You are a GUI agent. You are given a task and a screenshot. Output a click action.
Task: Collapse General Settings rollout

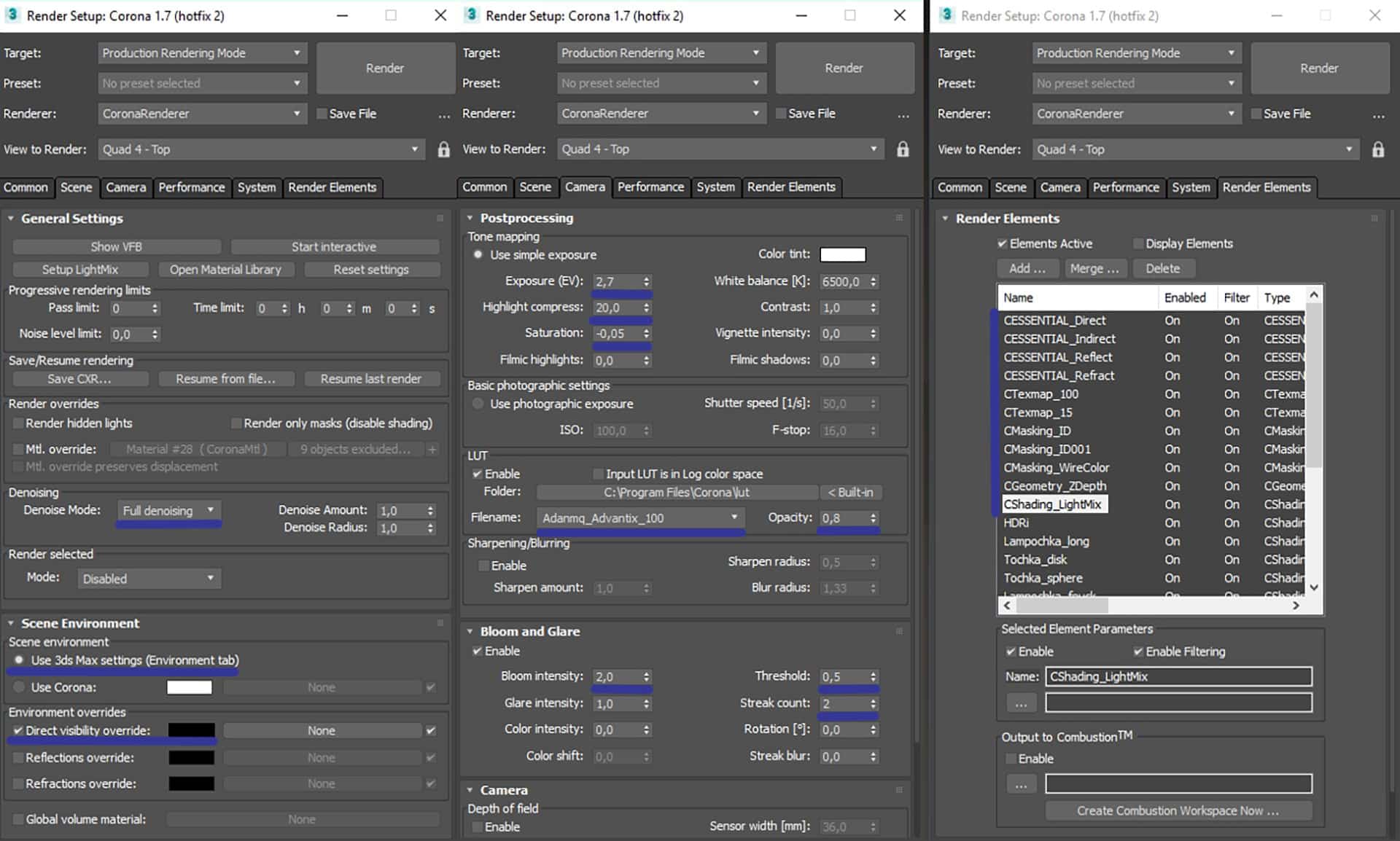[11, 219]
